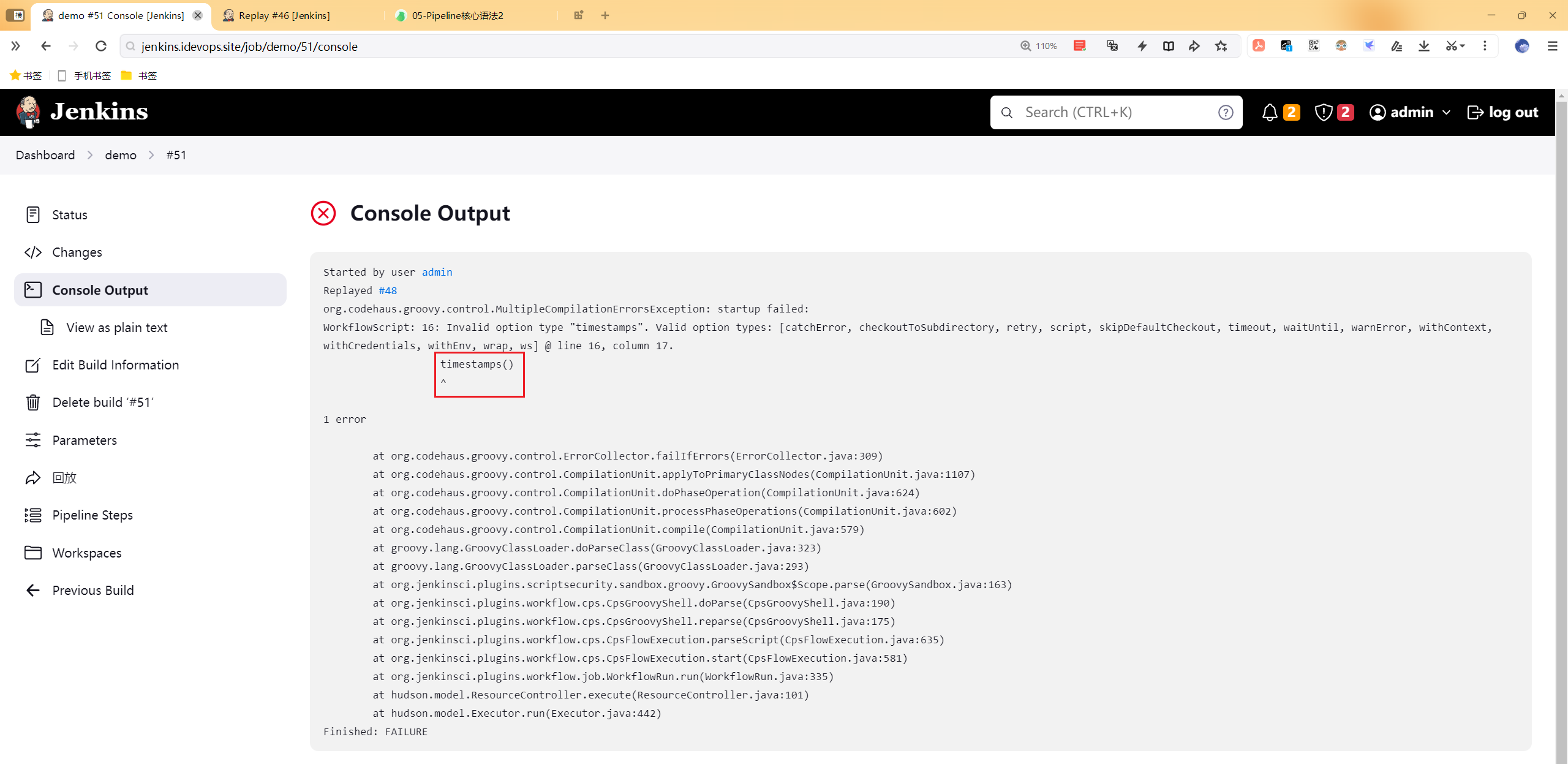The width and height of the screenshot is (1568, 764).
Task: Click the tab list icon at top-left
Action: pos(15,15)
